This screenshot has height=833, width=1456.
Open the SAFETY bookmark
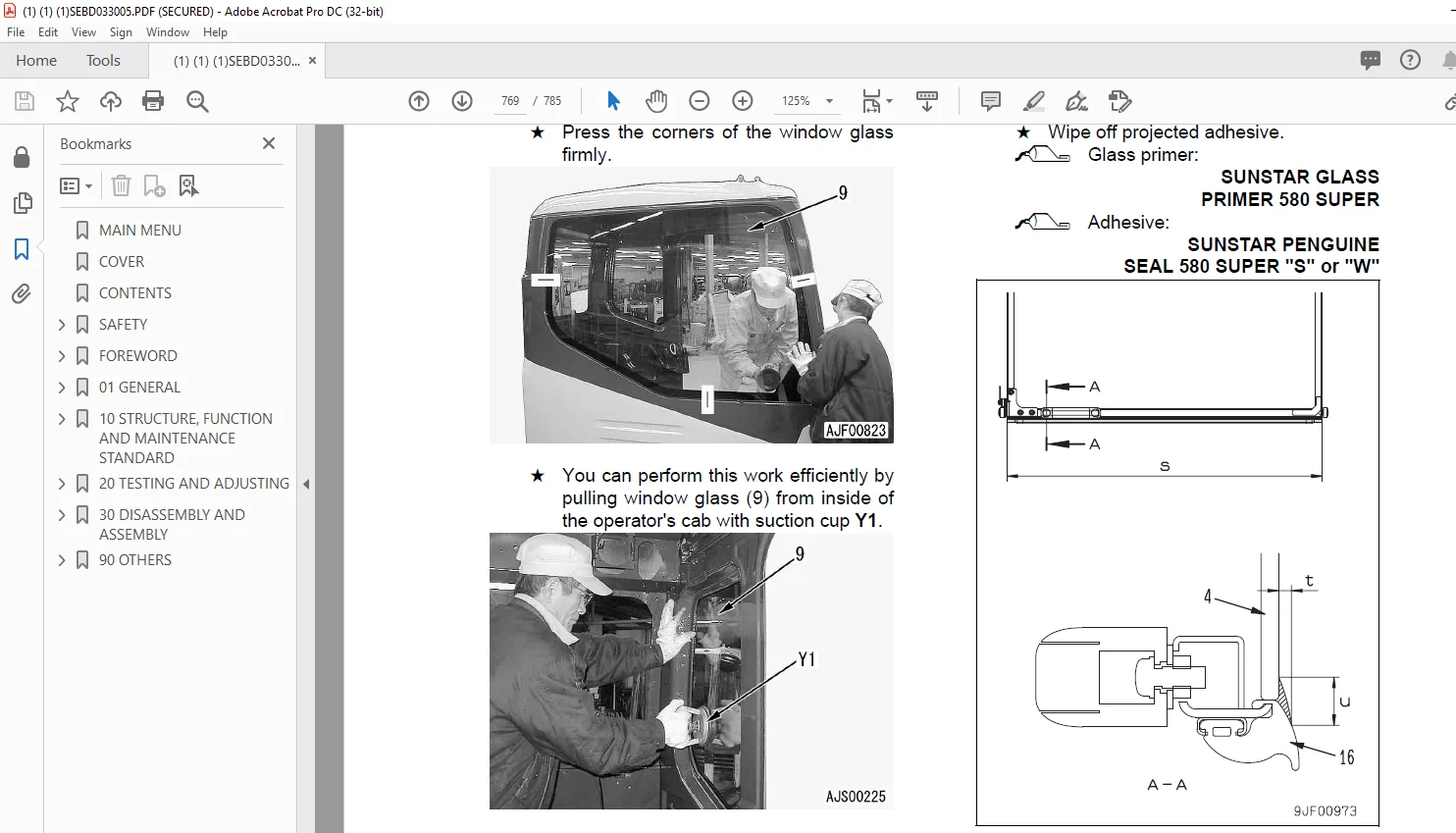[123, 325]
